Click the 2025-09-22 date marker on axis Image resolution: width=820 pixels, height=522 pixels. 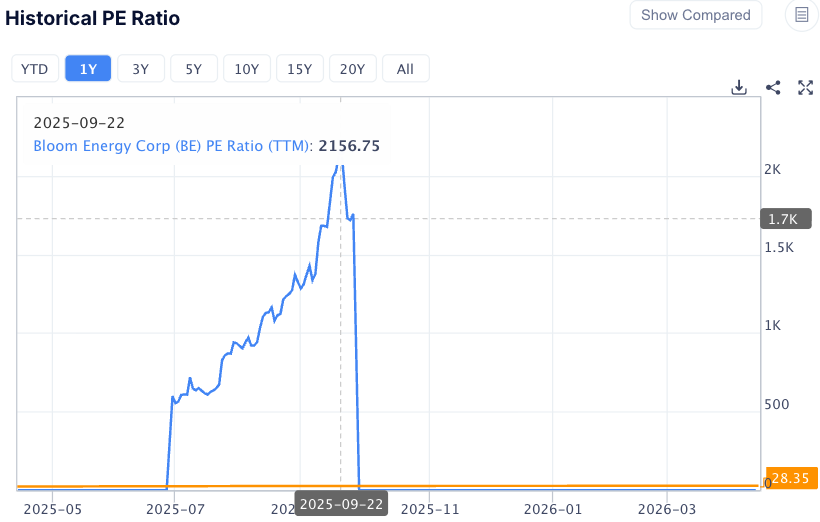[x=341, y=504]
